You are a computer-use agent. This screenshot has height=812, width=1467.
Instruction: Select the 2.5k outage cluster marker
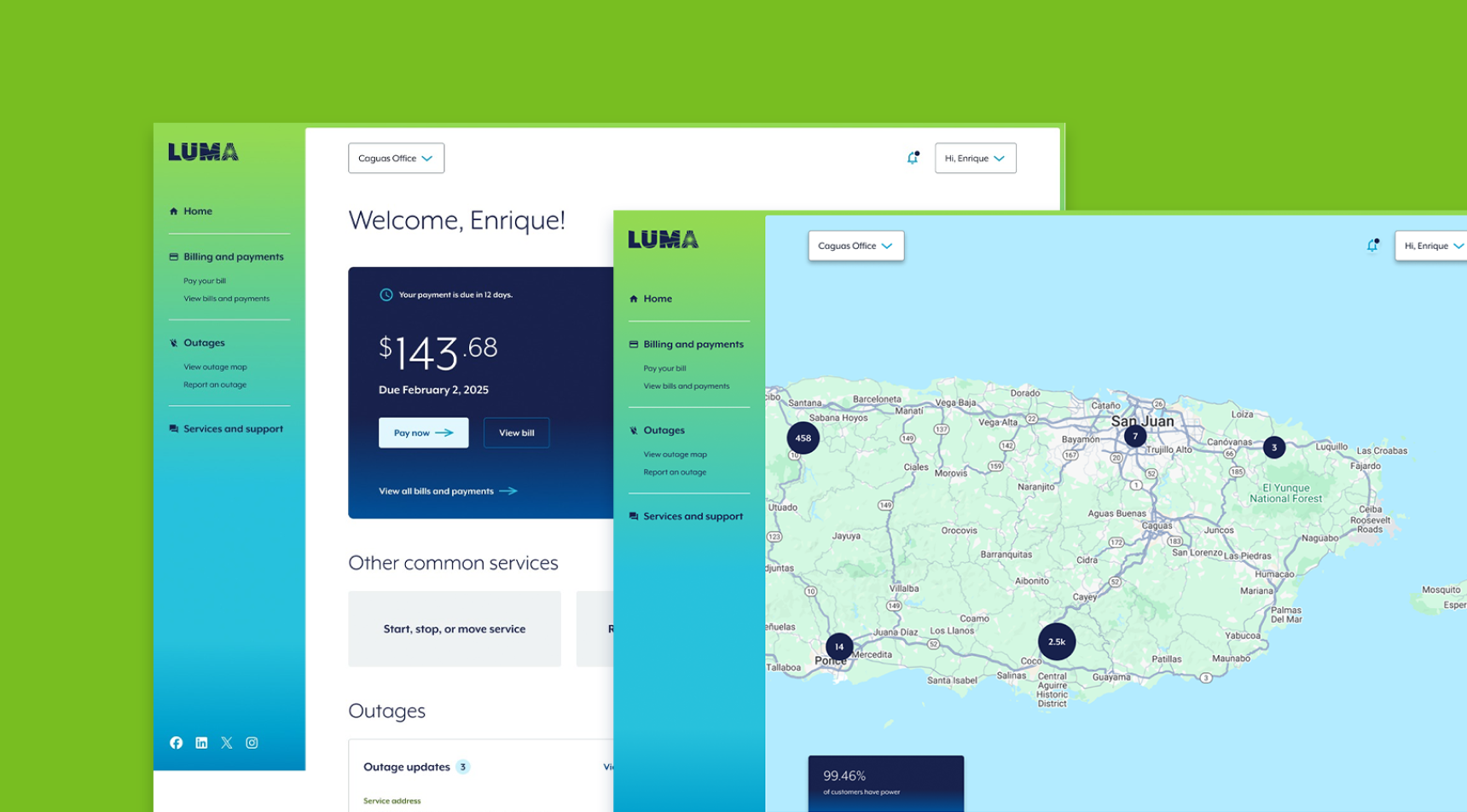(1056, 641)
